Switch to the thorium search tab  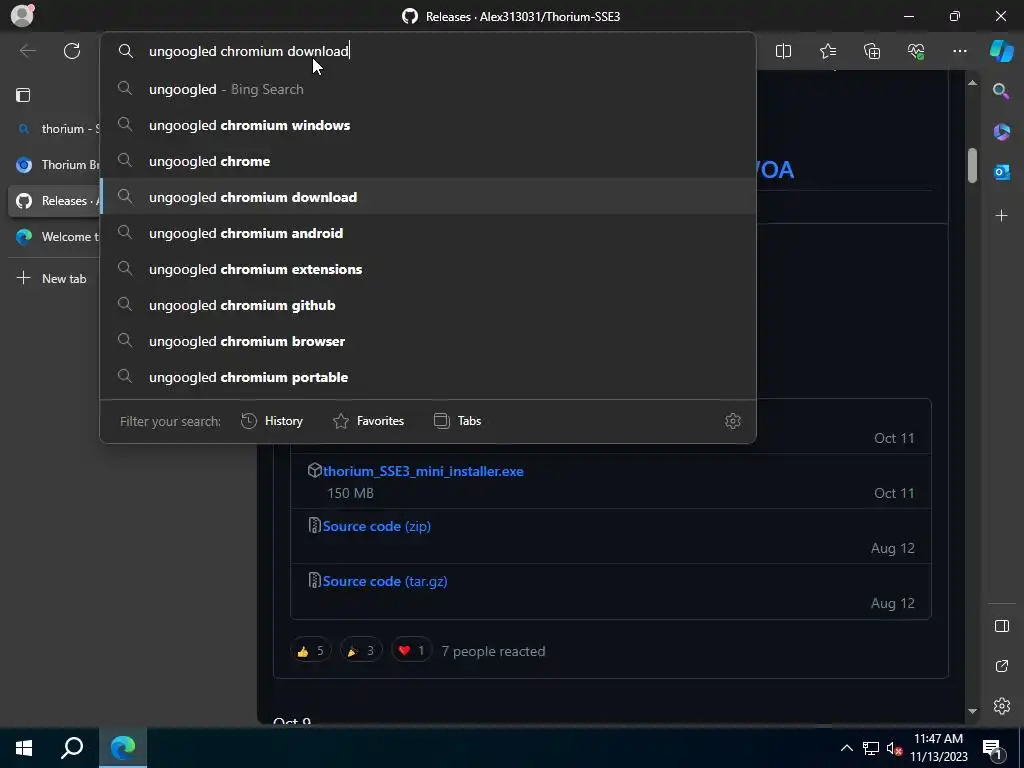55,129
